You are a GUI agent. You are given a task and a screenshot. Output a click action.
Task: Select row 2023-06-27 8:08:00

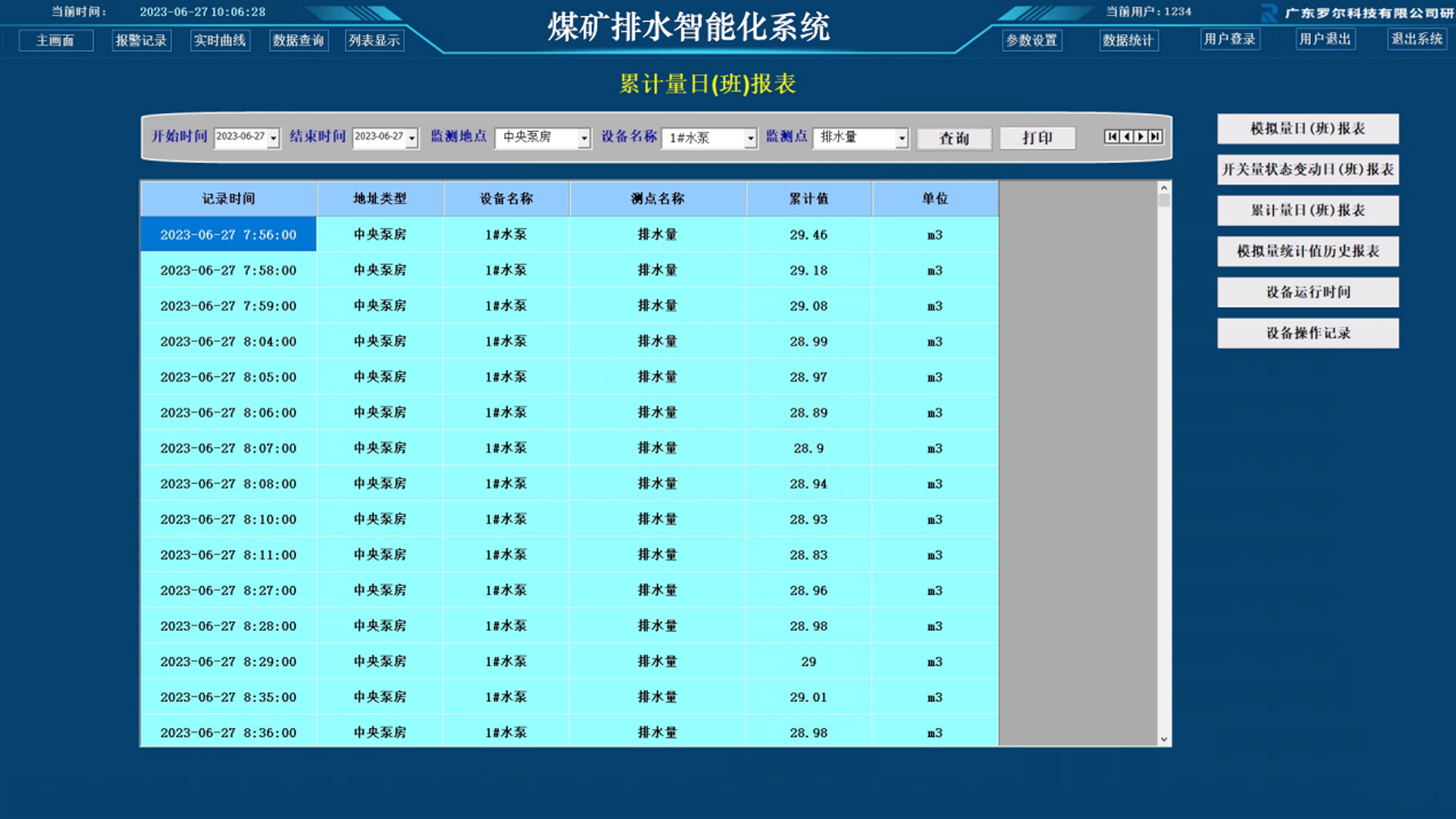(x=570, y=484)
